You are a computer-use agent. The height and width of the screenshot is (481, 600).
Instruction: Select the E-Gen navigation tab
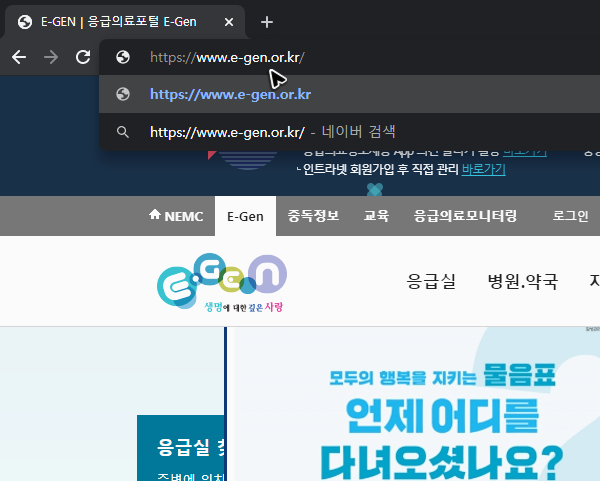coord(245,216)
